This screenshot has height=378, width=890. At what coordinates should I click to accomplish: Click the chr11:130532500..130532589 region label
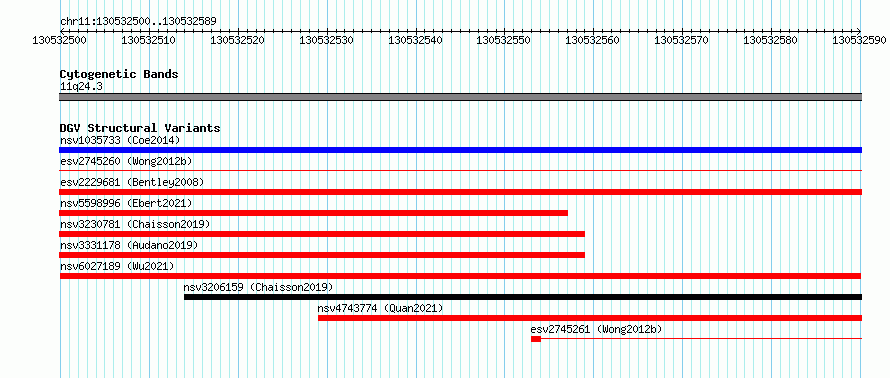click(138, 22)
